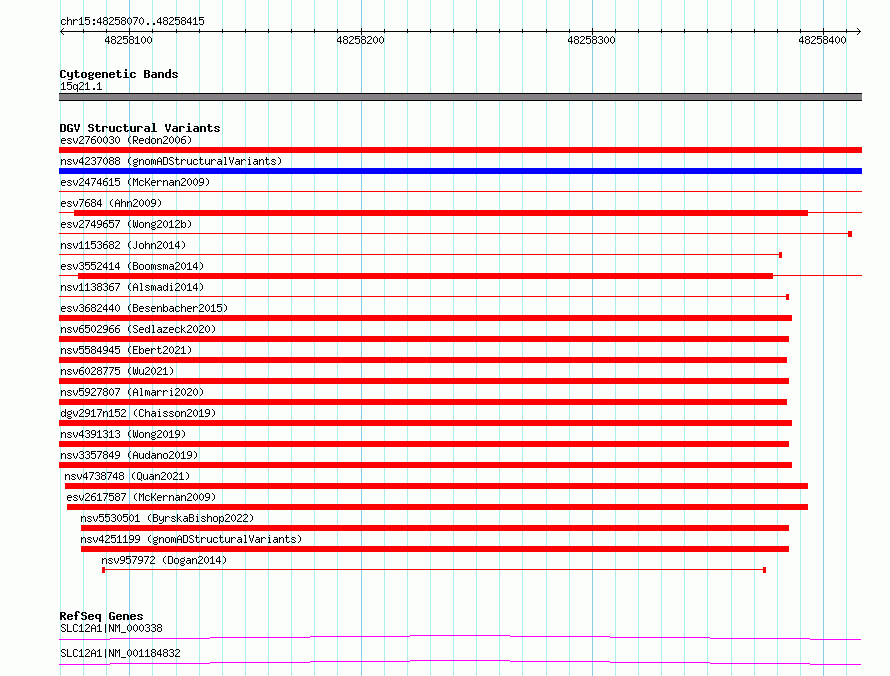Click esv2749657 (Wong2012b) label
Viewport: 890px width, 676px height.
pos(126,224)
